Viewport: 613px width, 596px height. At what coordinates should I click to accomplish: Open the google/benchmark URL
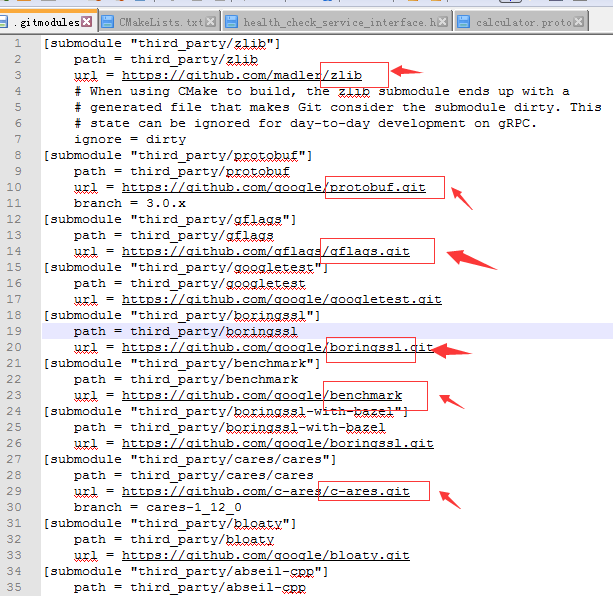pyautogui.click(x=262, y=396)
